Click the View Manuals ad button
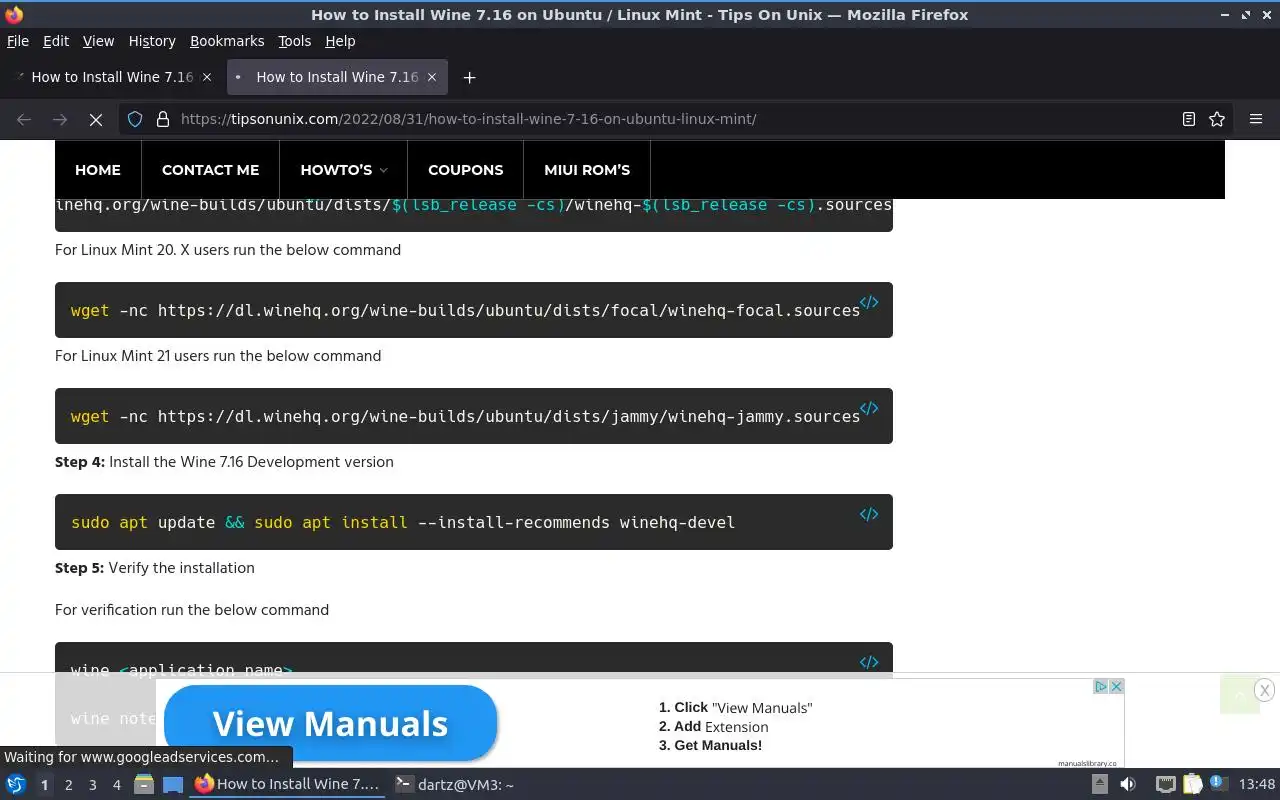 click(x=330, y=723)
